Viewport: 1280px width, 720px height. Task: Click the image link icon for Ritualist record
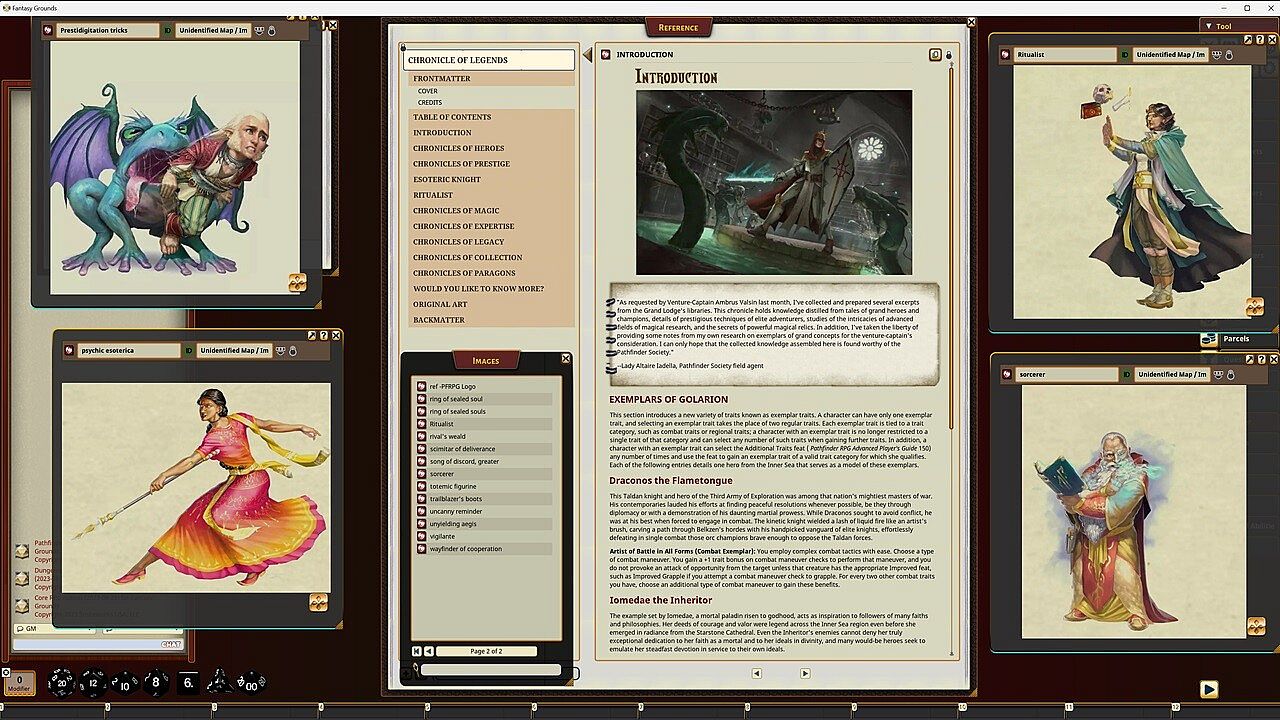pyautogui.click(x=1006, y=54)
